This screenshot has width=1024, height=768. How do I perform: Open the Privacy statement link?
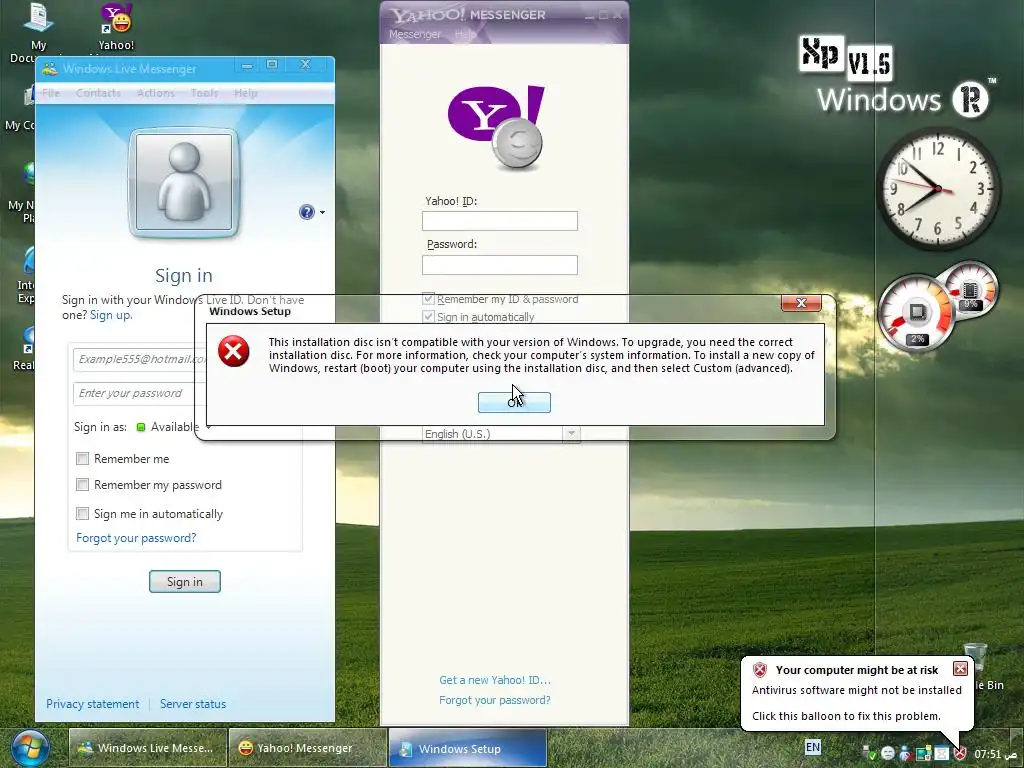pos(92,703)
